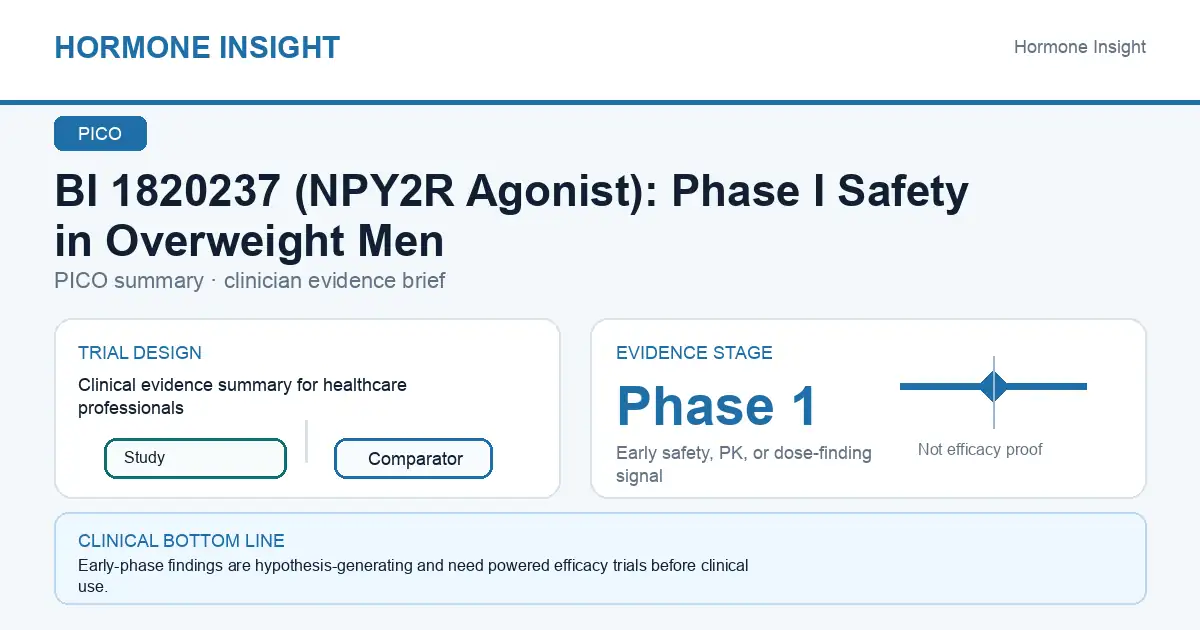Screen dimensions: 1200x630
Task: Click the EVIDENCE STAGE card heading
Action: point(694,353)
